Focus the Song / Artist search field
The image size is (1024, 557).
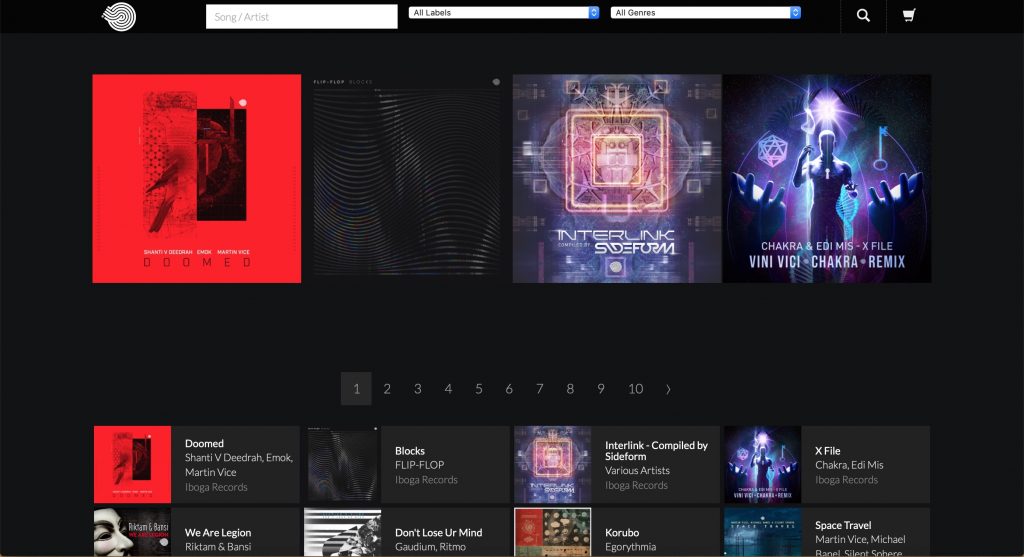(x=302, y=17)
